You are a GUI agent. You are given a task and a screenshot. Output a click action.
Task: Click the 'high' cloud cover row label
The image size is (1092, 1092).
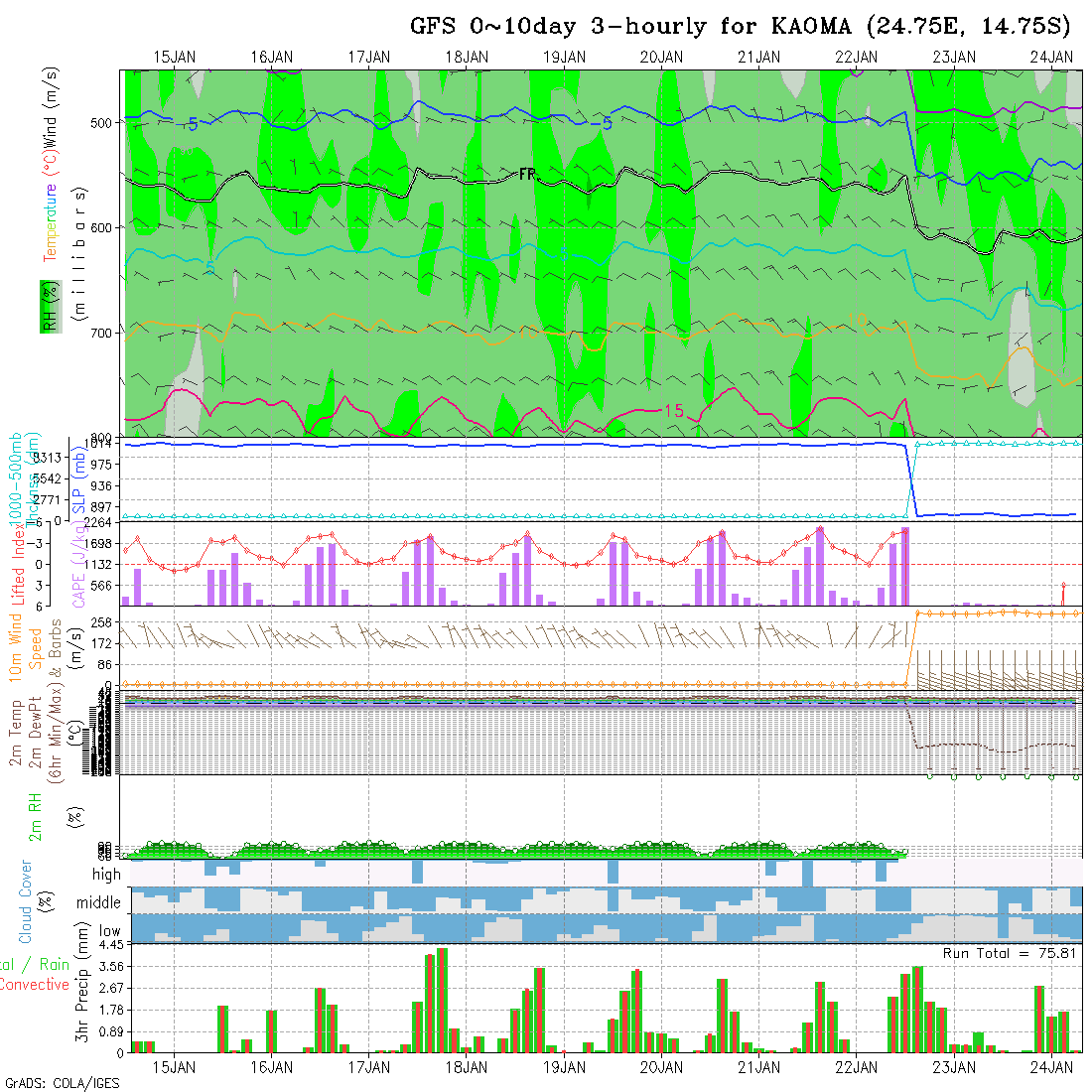point(106,875)
